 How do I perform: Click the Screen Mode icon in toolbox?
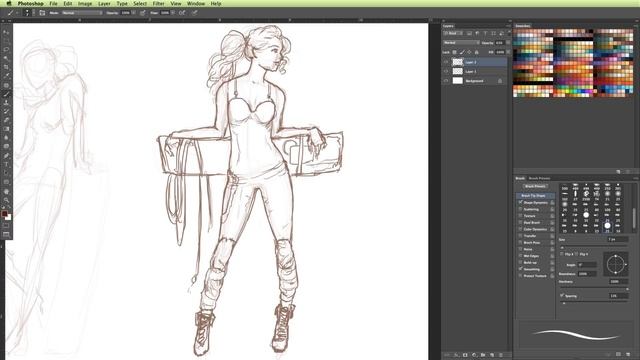(6, 234)
